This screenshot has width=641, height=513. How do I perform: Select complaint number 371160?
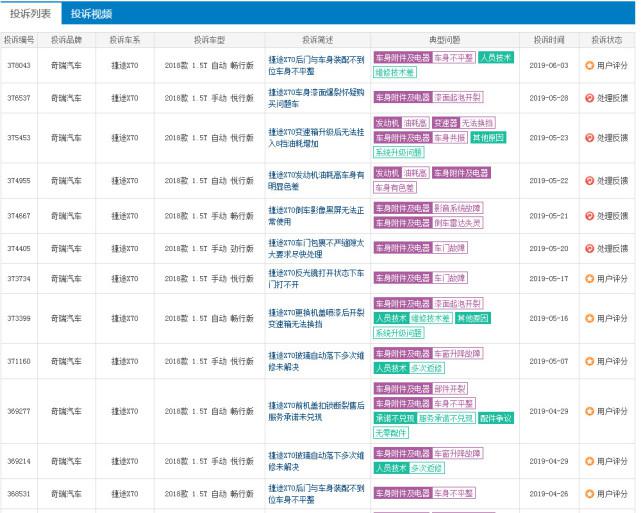pyautogui.click(x=19, y=361)
